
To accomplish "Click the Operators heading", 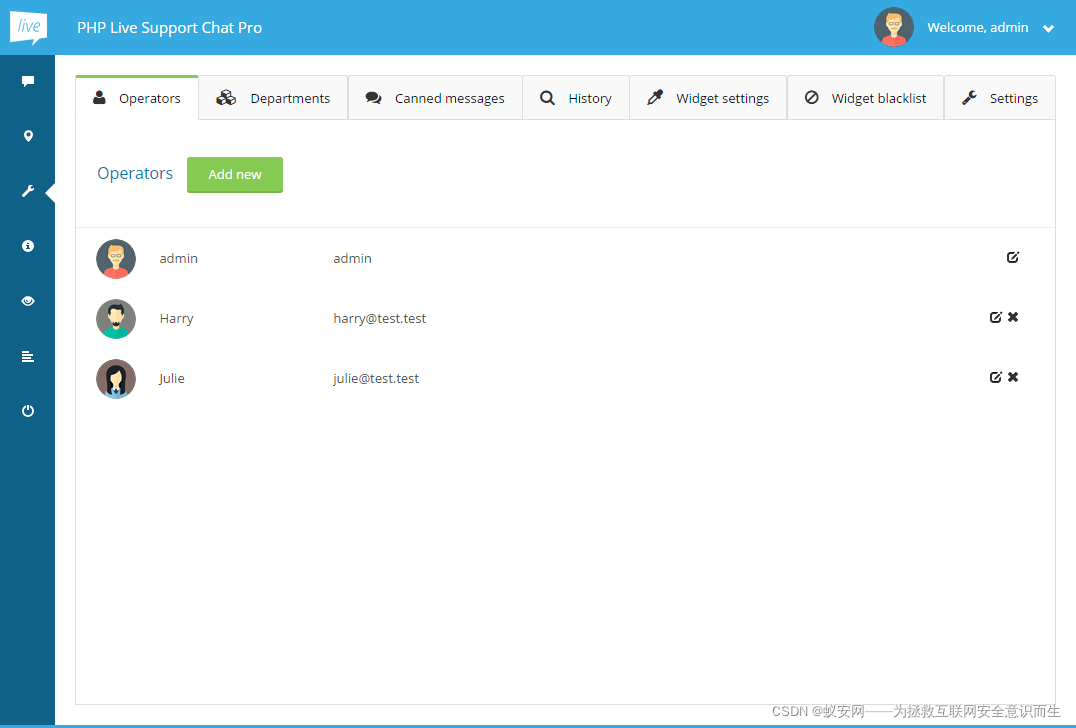I will tap(135, 174).
